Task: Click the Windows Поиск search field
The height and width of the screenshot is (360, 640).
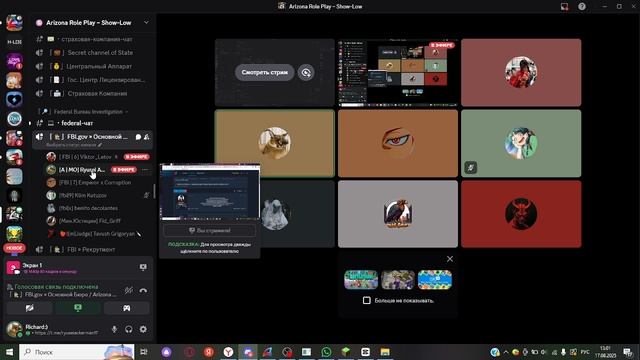Action: pyautogui.click(x=77, y=352)
